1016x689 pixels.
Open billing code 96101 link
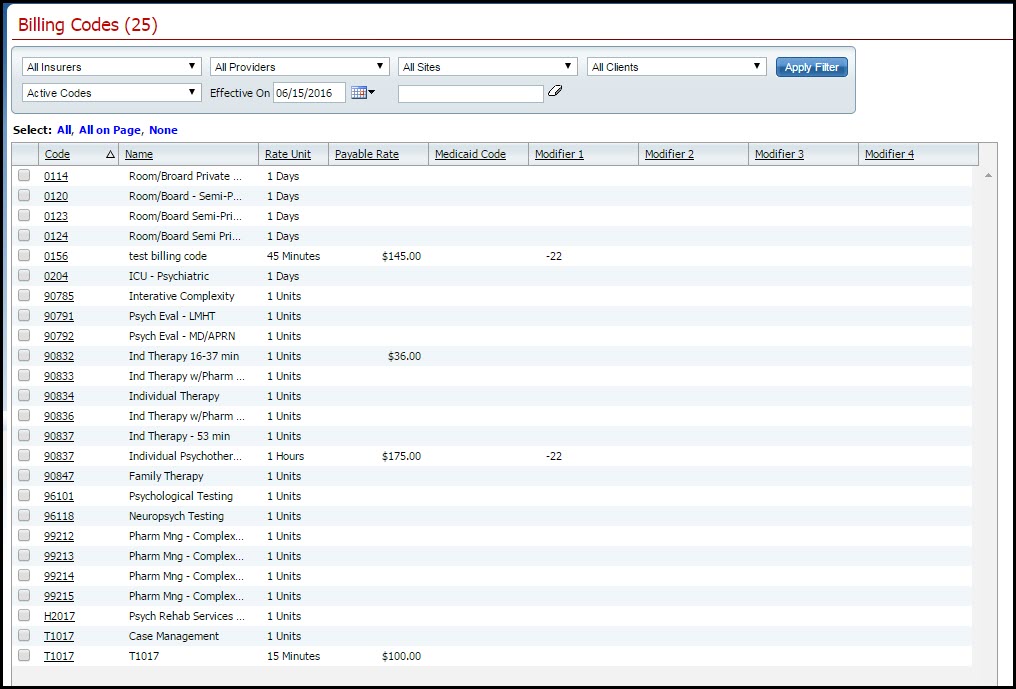click(x=58, y=496)
